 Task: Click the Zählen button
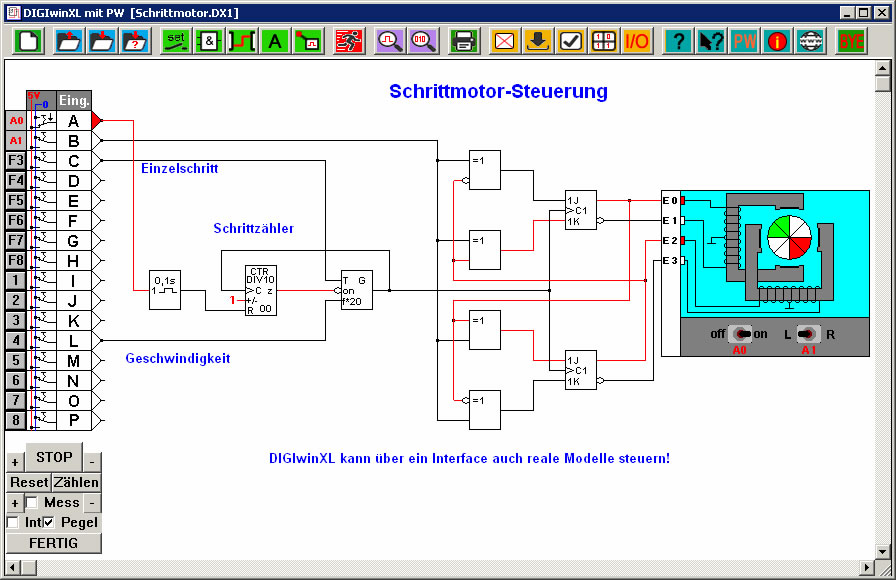pyautogui.click(x=76, y=482)
